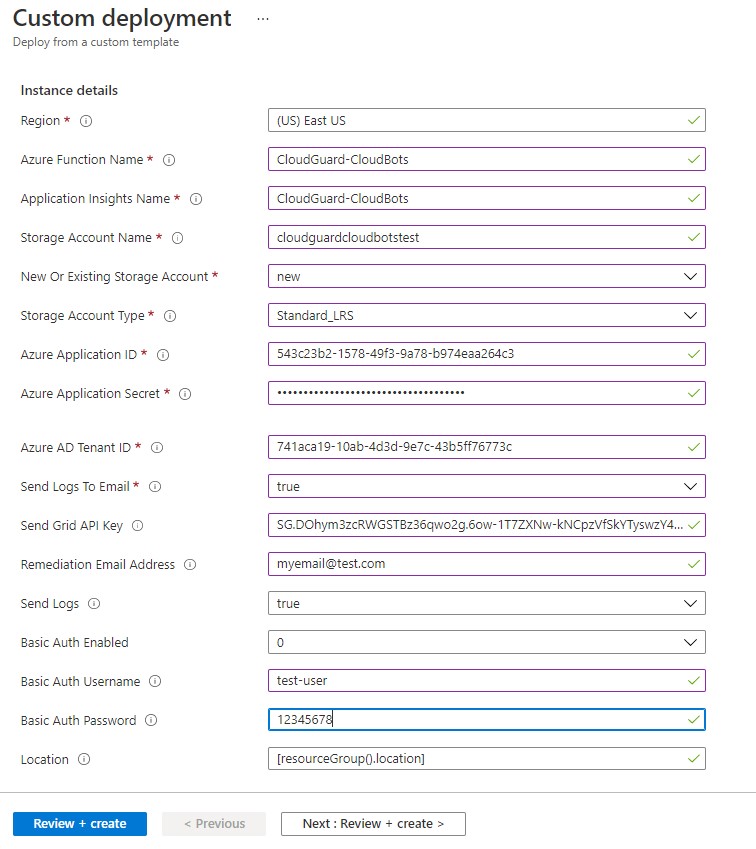The image size is (756, 849).
Task: Open the Region dropdown showing East US
Action: coord(486,120)
